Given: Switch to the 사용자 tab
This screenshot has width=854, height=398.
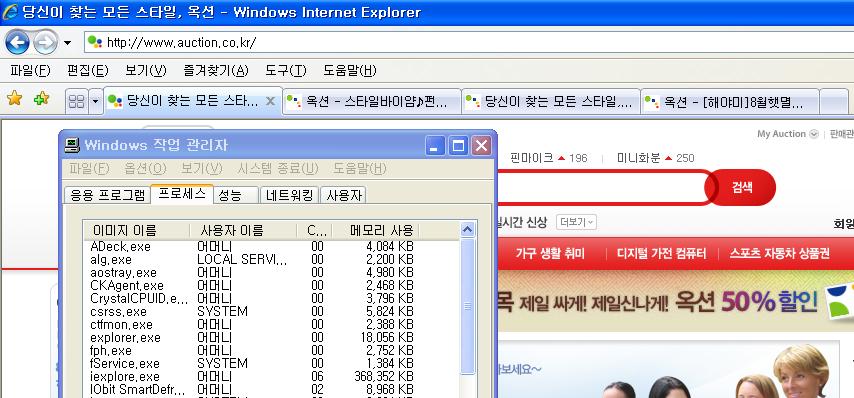Looking at the screenshot, I should (x=343, y=195).
